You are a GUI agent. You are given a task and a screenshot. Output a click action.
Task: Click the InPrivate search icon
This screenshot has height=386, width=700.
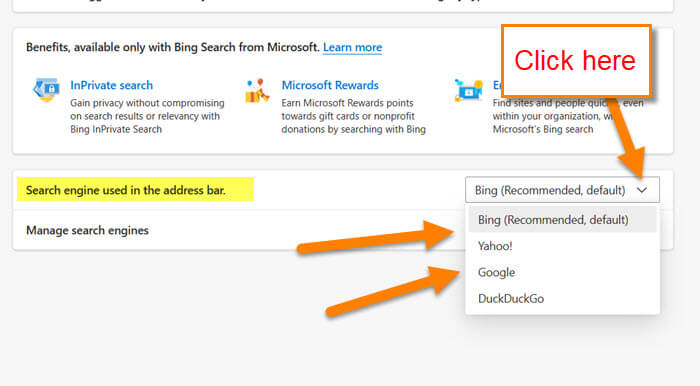tap(46, 89)
